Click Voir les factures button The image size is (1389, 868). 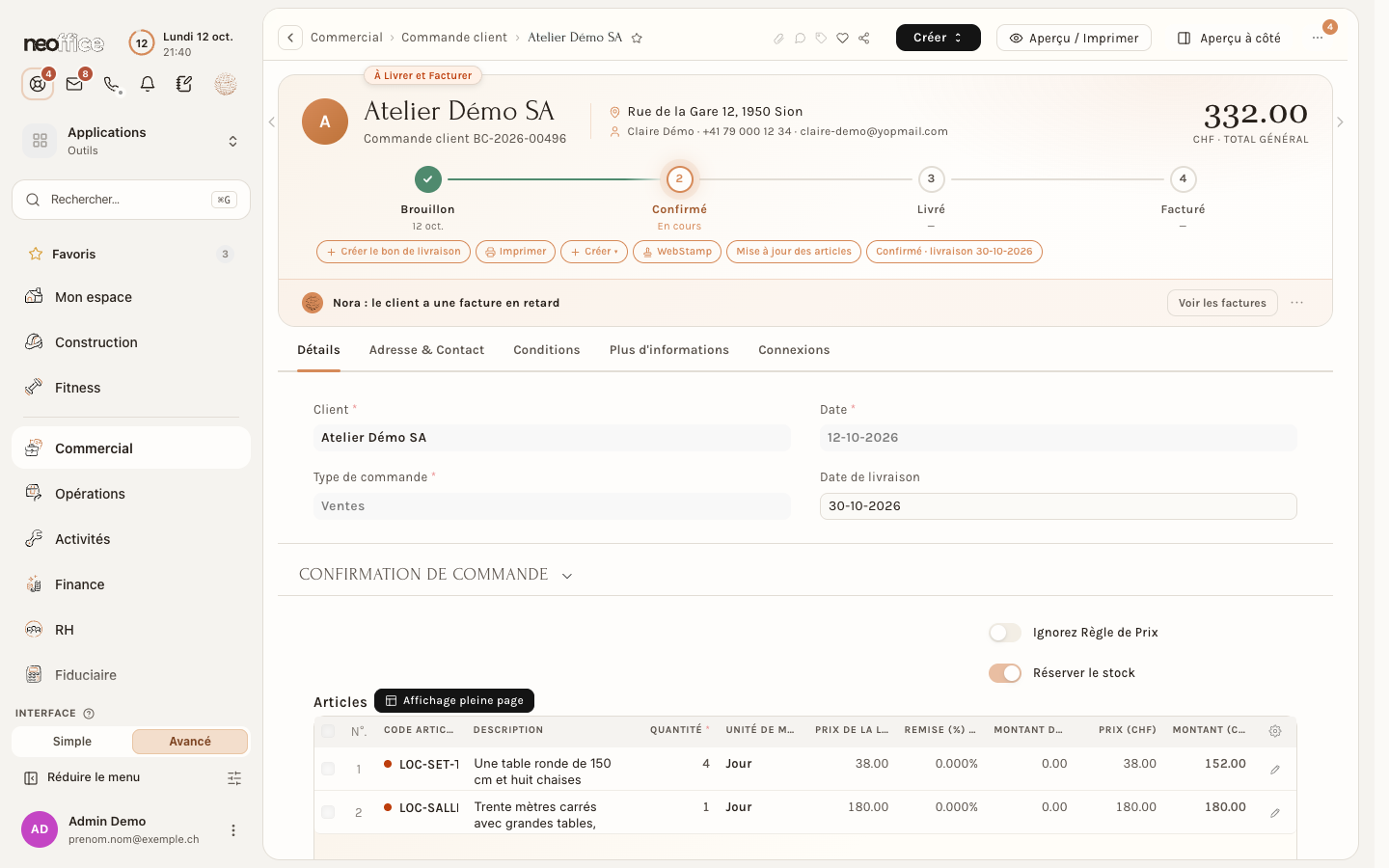(1222, 303)
